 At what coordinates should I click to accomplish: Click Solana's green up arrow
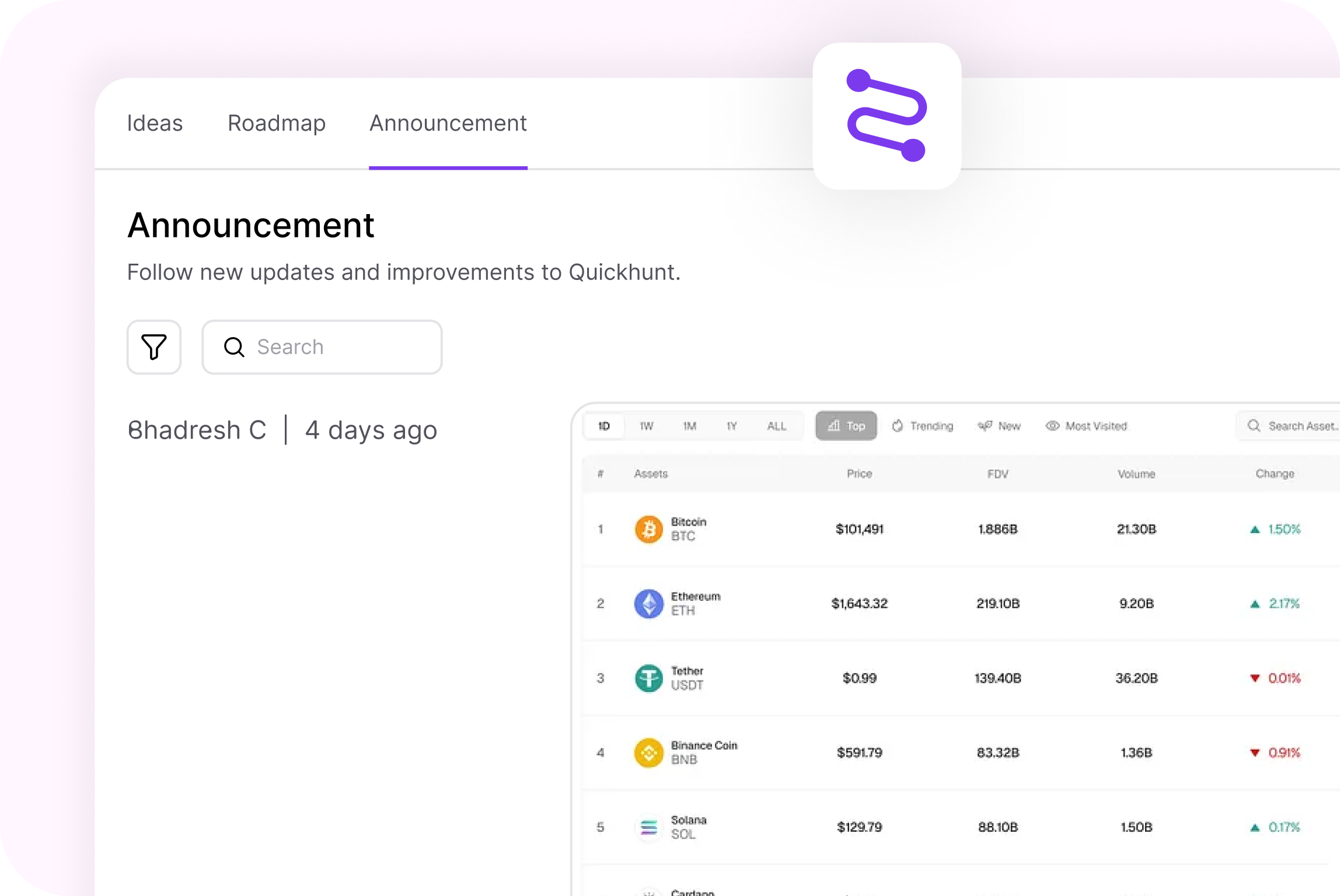[x=1255, y=827]
